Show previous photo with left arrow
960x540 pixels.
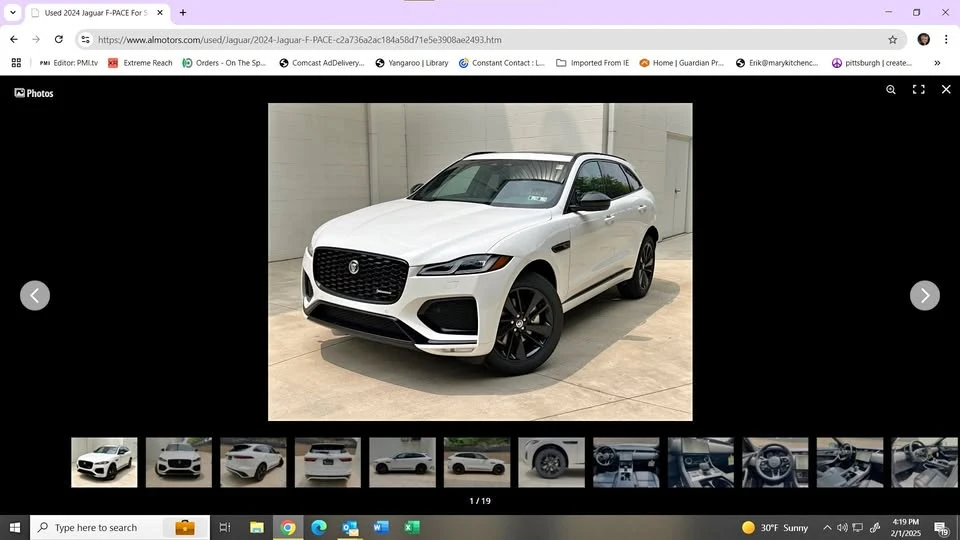[x=35, y=296]
